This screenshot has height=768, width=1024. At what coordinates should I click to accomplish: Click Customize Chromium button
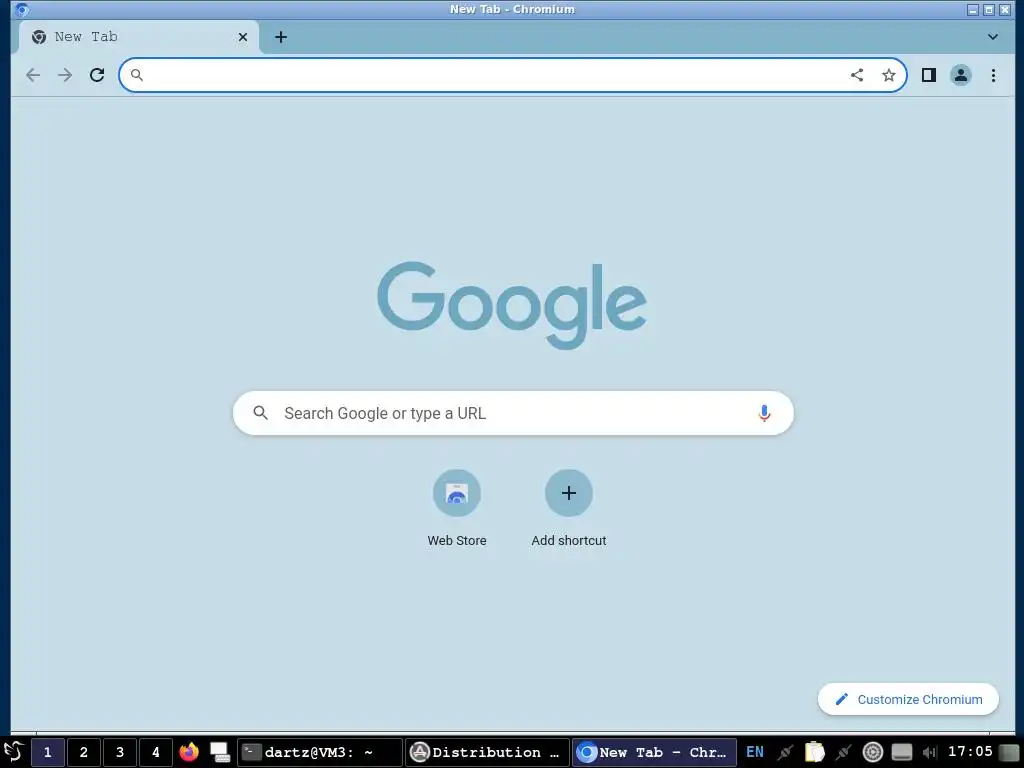pos(908,699)
